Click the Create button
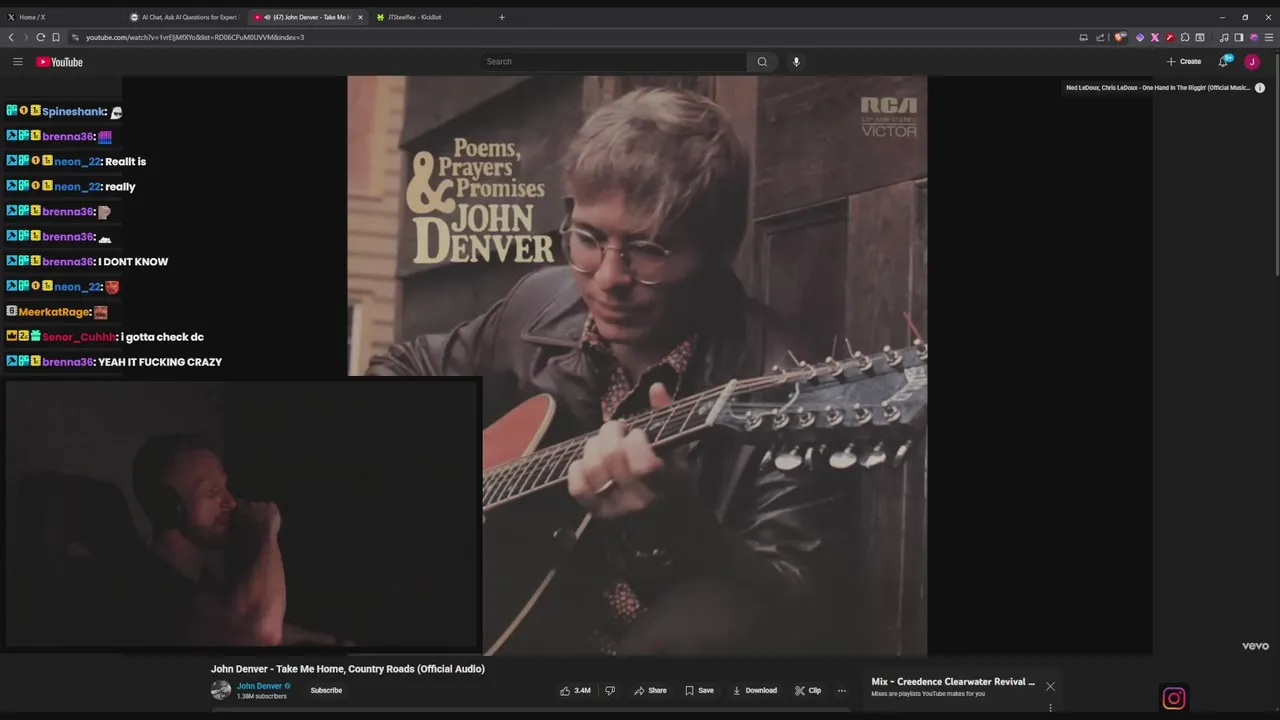Screen dimensions: 1280x720 (x=1184, y=62)
